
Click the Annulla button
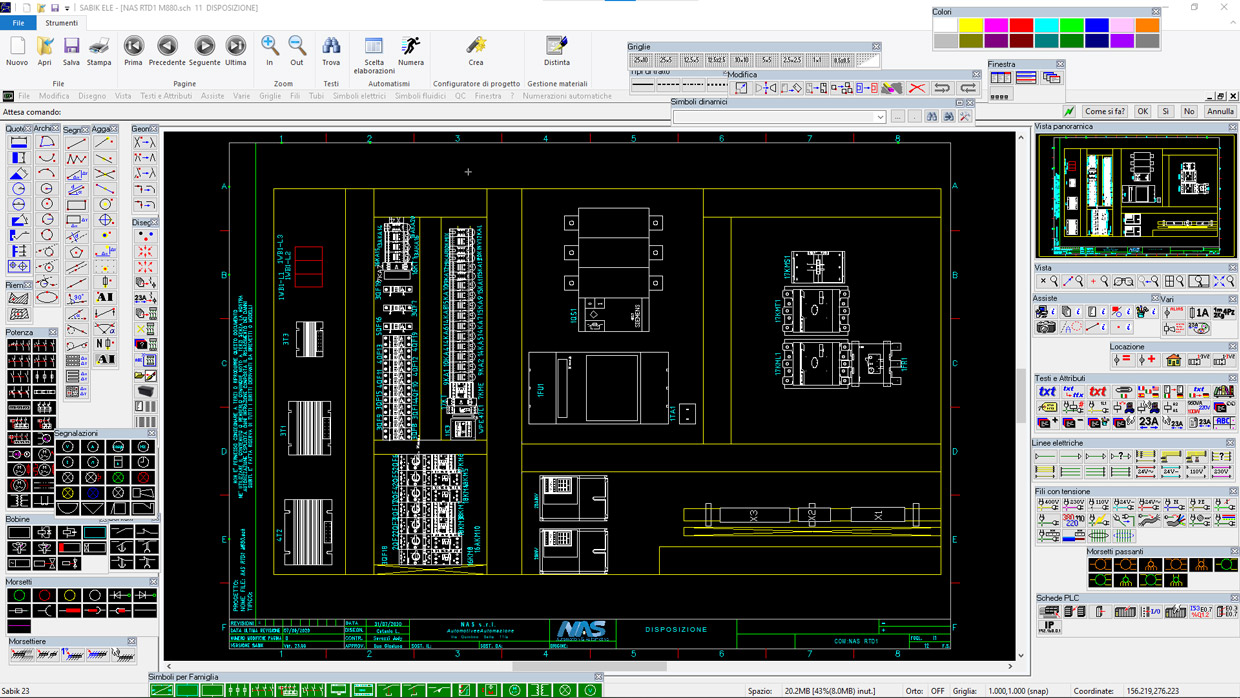[1220, 112]
